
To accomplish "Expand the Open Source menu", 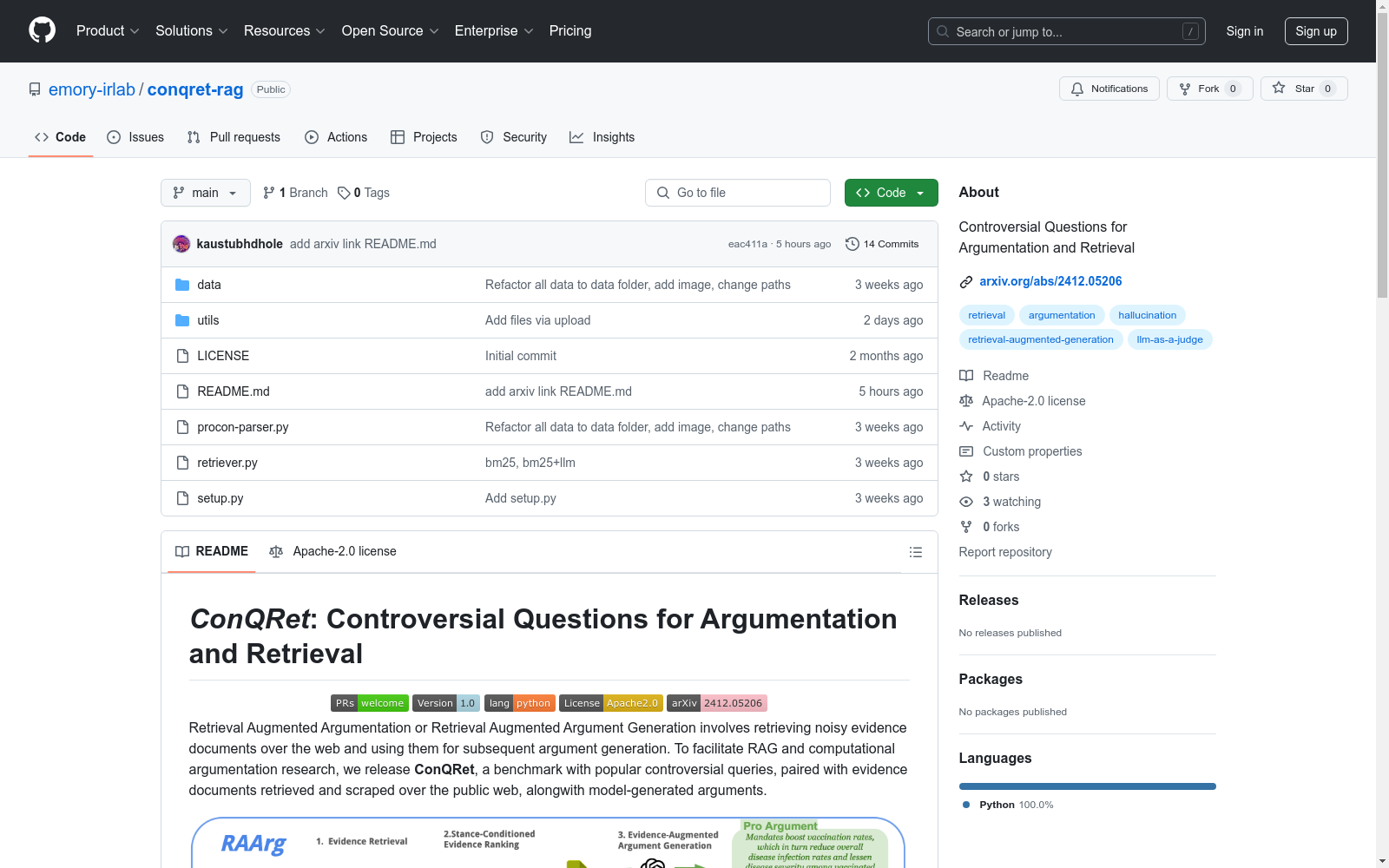I will click(x=391, y=31).
